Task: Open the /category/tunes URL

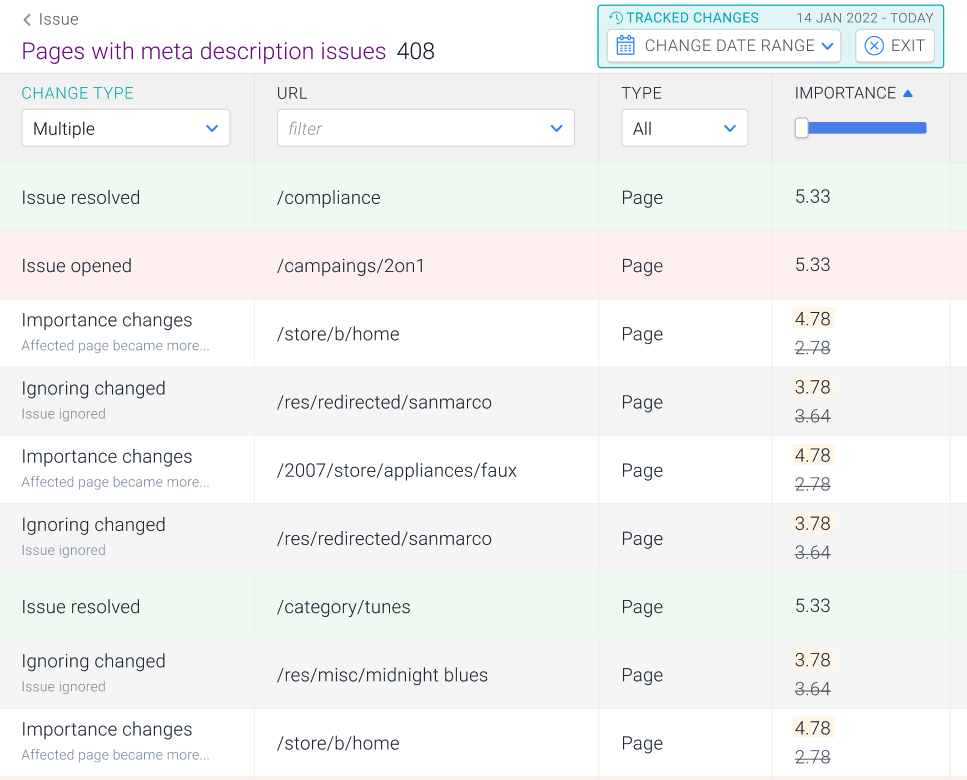Action: point(344,607)
